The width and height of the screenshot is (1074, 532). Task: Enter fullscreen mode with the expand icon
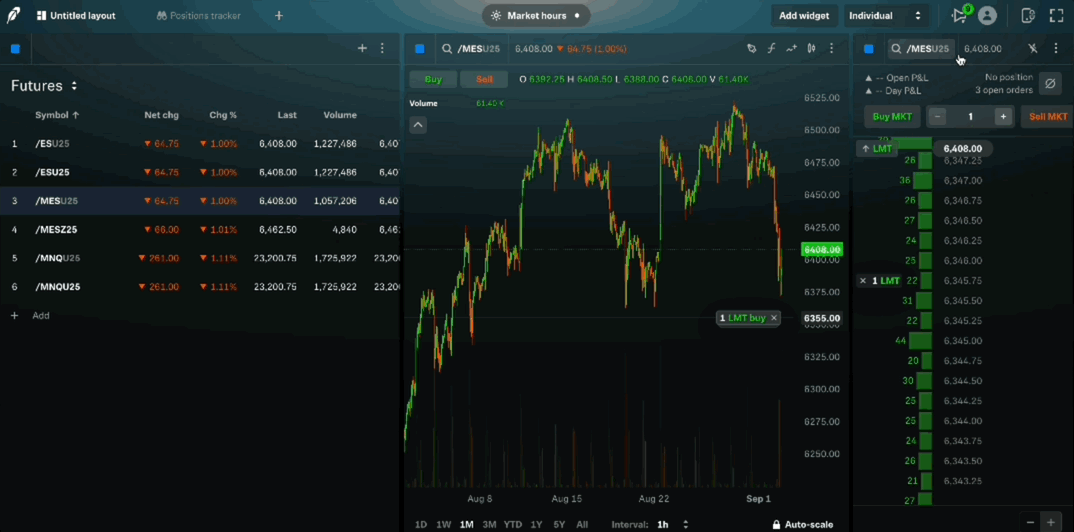tap(1056, 15)
